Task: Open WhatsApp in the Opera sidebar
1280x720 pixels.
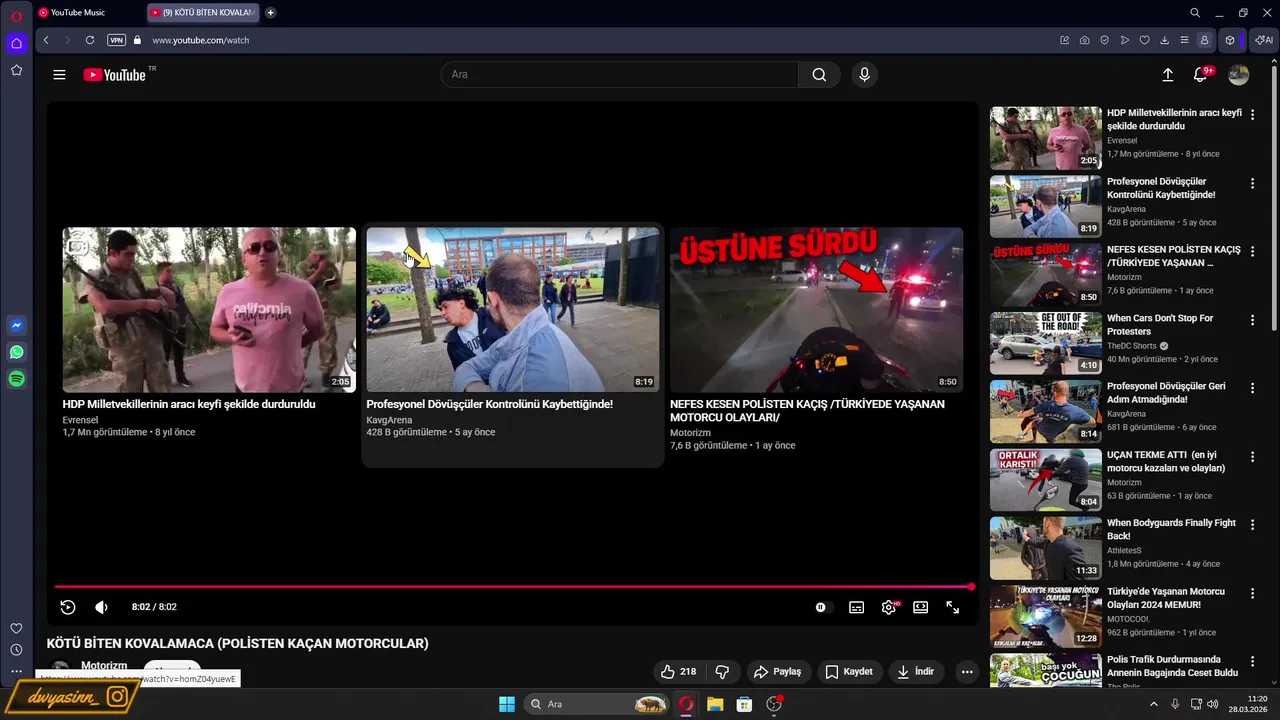Action: click(16, 352)
